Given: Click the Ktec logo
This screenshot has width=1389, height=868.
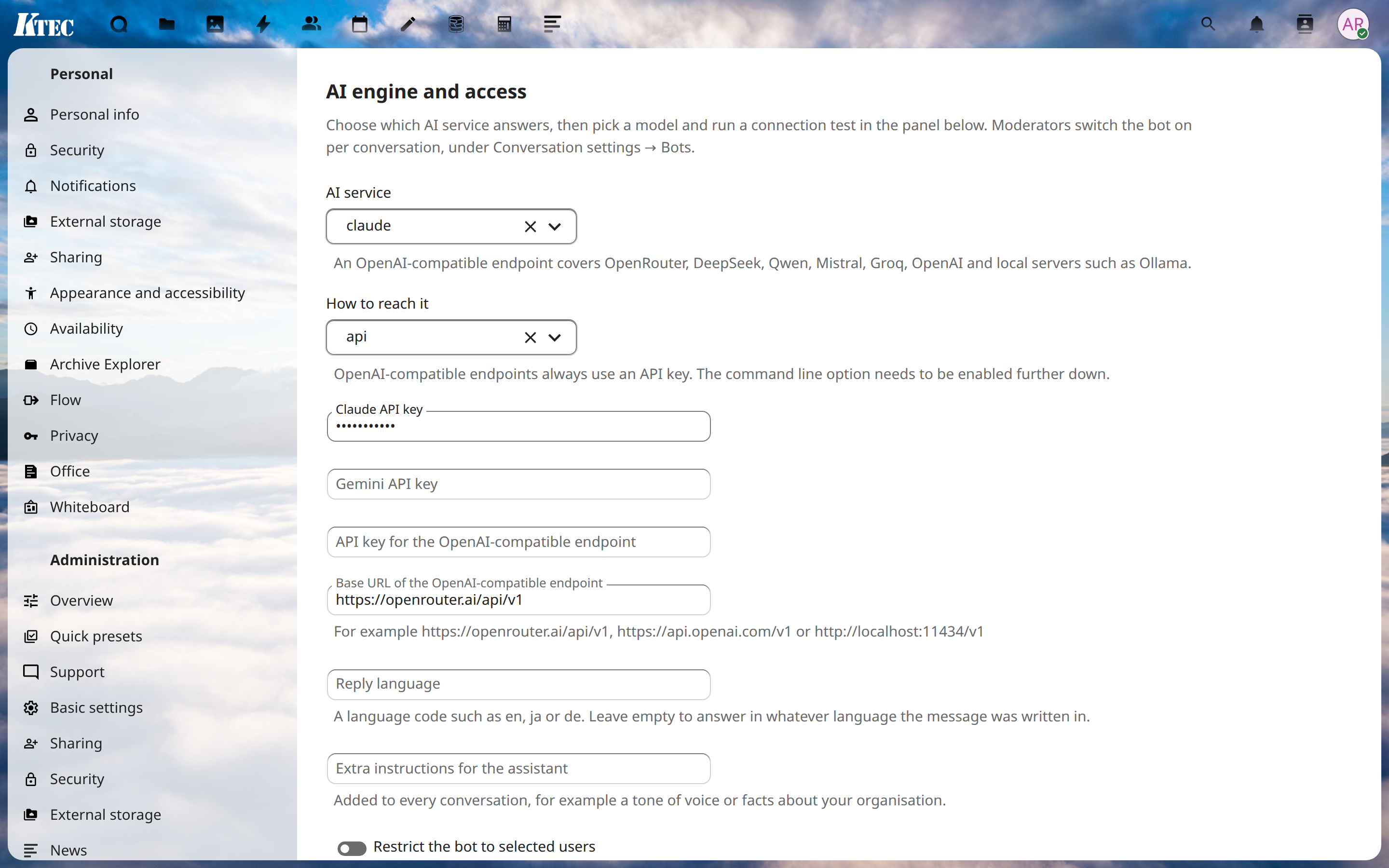Looking at the screenshot, I should [x=43, y=25].
